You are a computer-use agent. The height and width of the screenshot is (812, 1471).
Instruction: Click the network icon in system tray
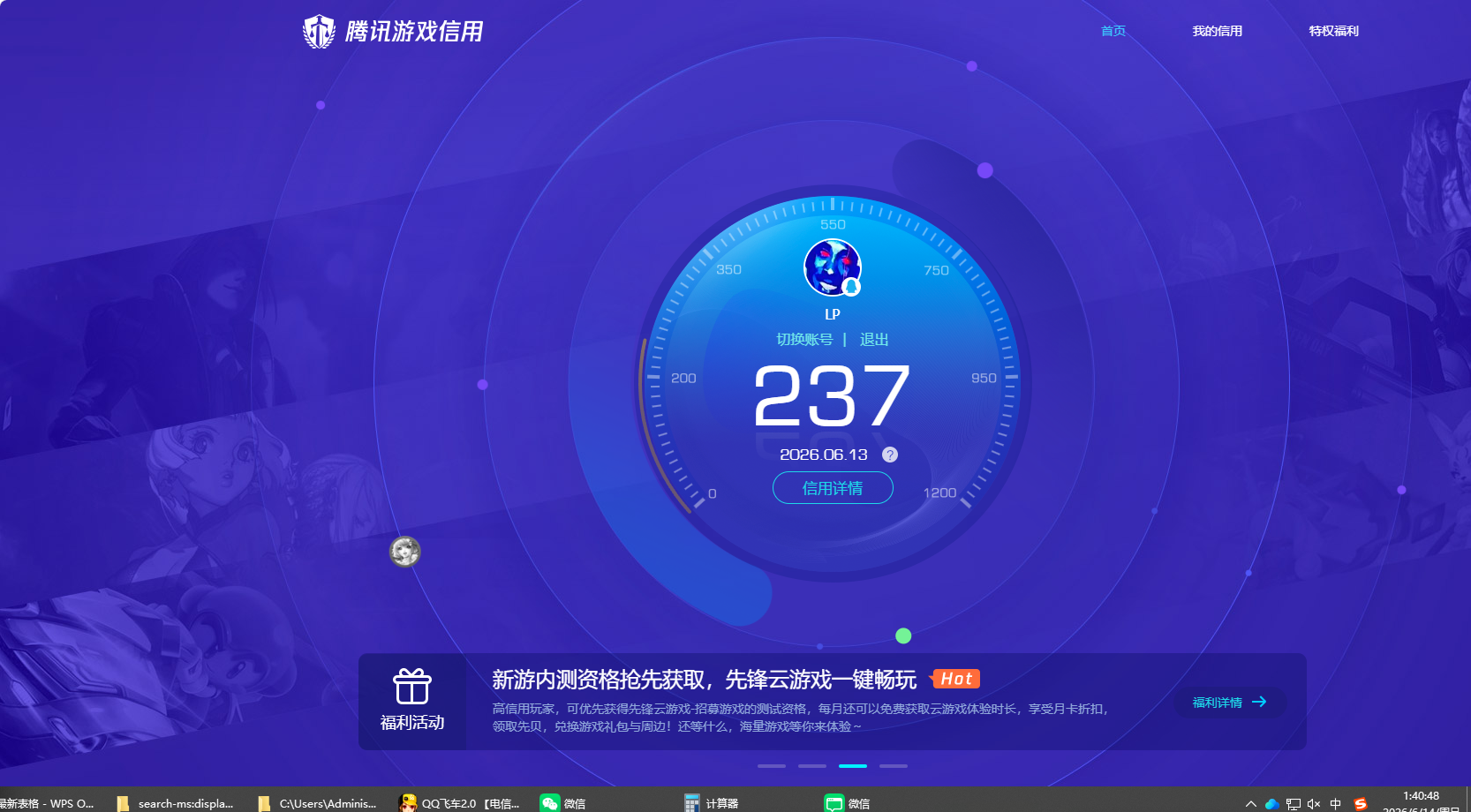(x=1294, y=804)
